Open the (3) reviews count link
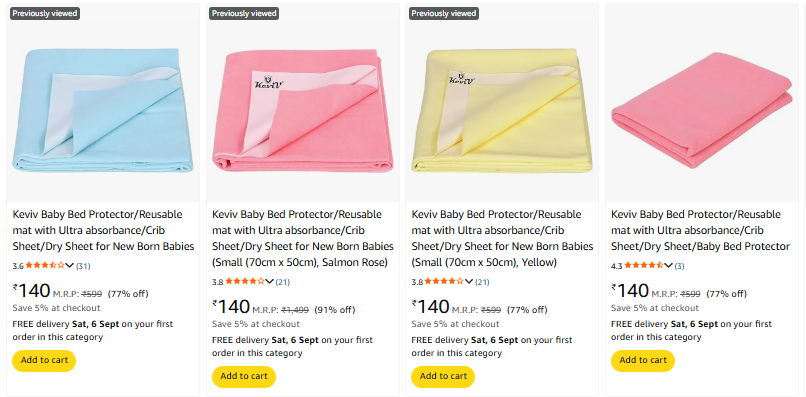Viewport: 806px width, 397px height. (680, 266)
